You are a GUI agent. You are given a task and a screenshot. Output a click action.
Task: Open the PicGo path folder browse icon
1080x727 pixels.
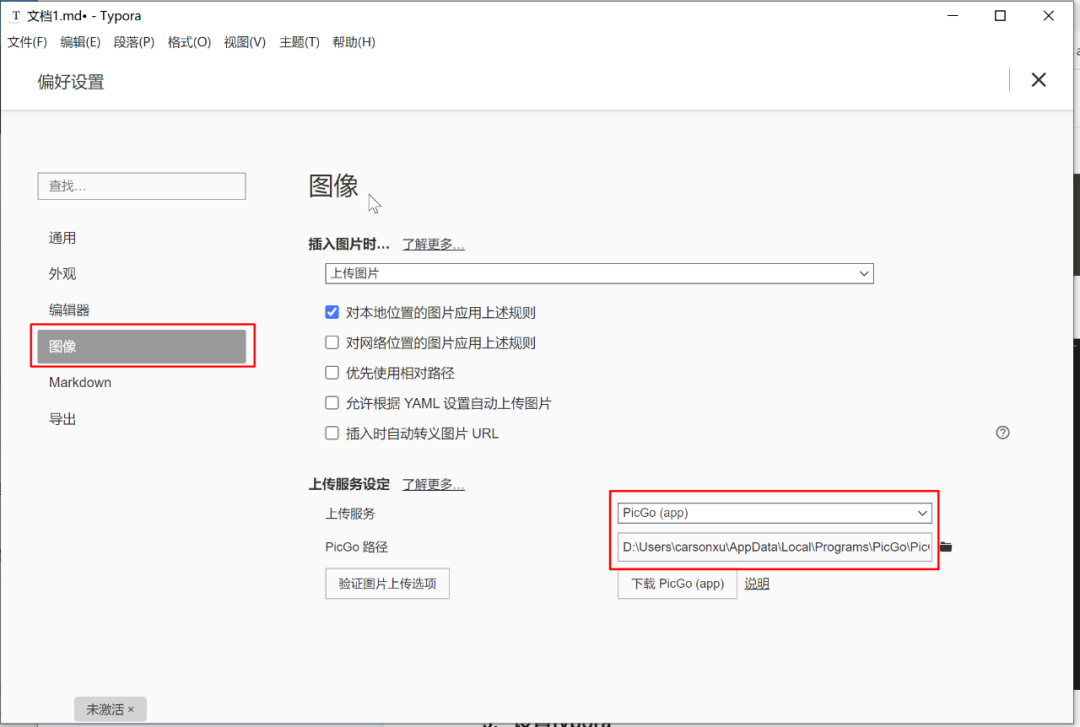click(x=946, y=546)
